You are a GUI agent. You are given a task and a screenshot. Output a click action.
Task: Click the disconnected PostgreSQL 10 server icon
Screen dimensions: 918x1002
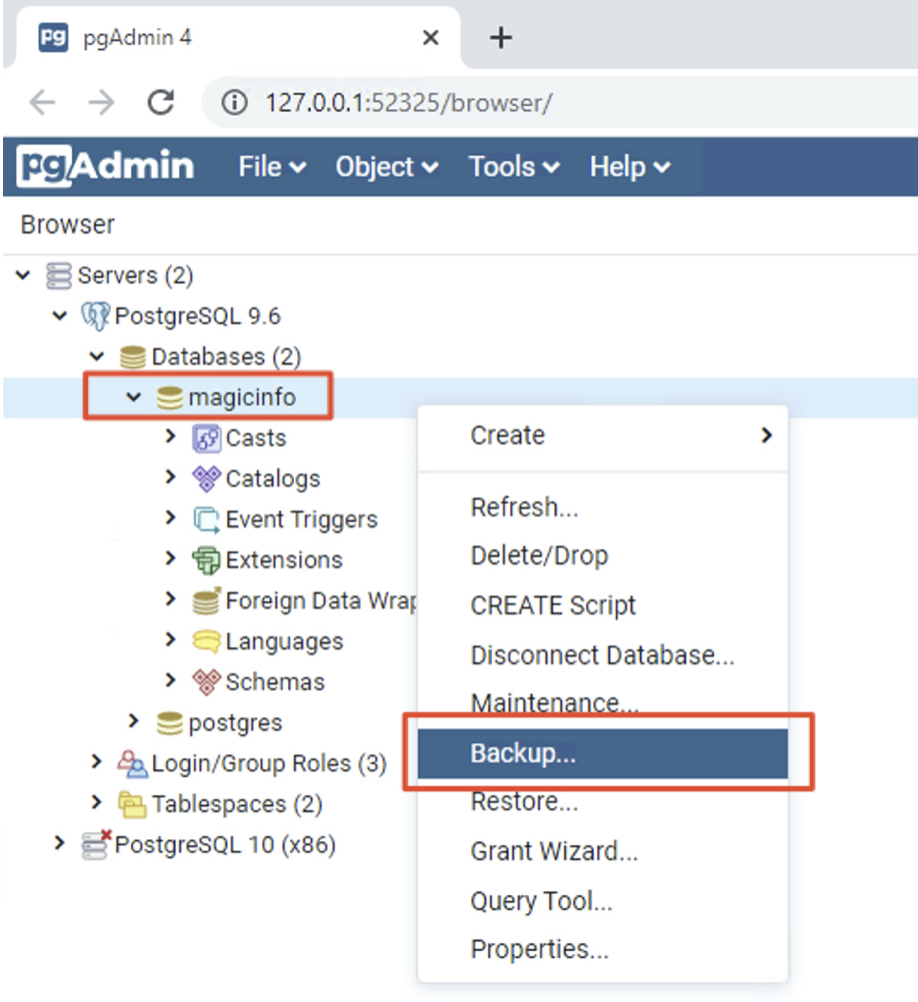pos(96,845)
